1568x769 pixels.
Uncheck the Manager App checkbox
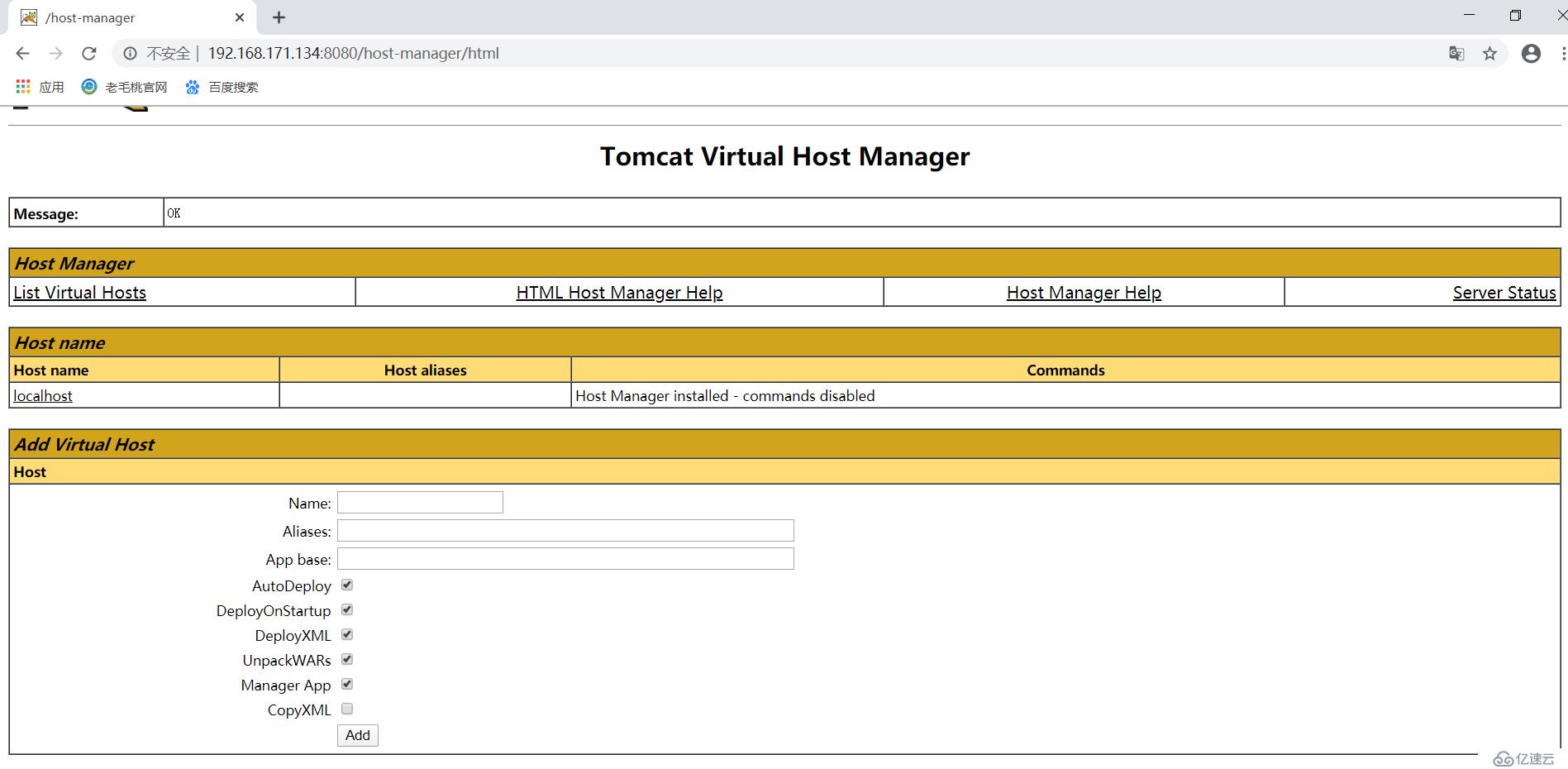point(347,684)
